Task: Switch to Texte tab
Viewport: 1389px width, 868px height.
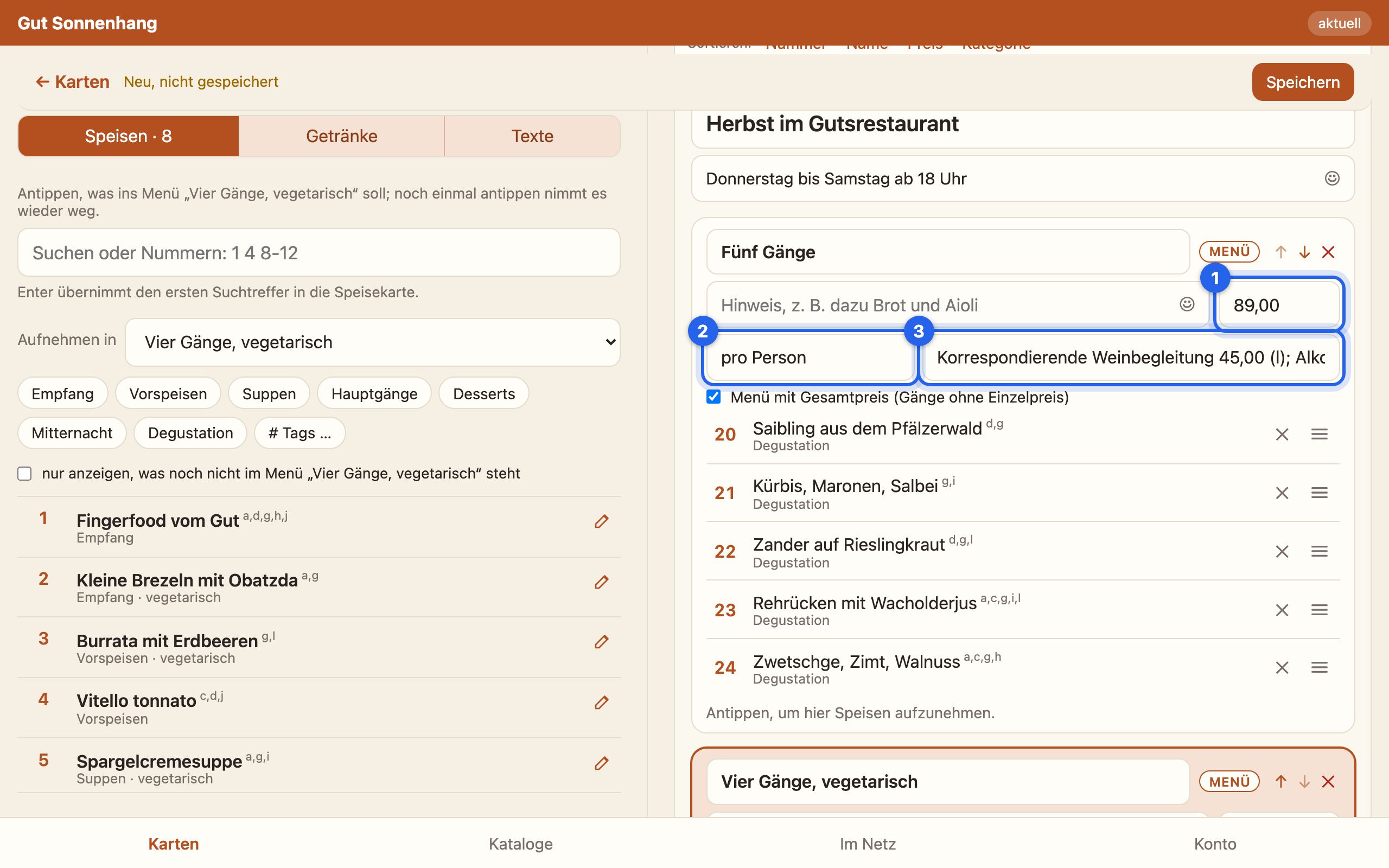Action: [x=532, y=136]
